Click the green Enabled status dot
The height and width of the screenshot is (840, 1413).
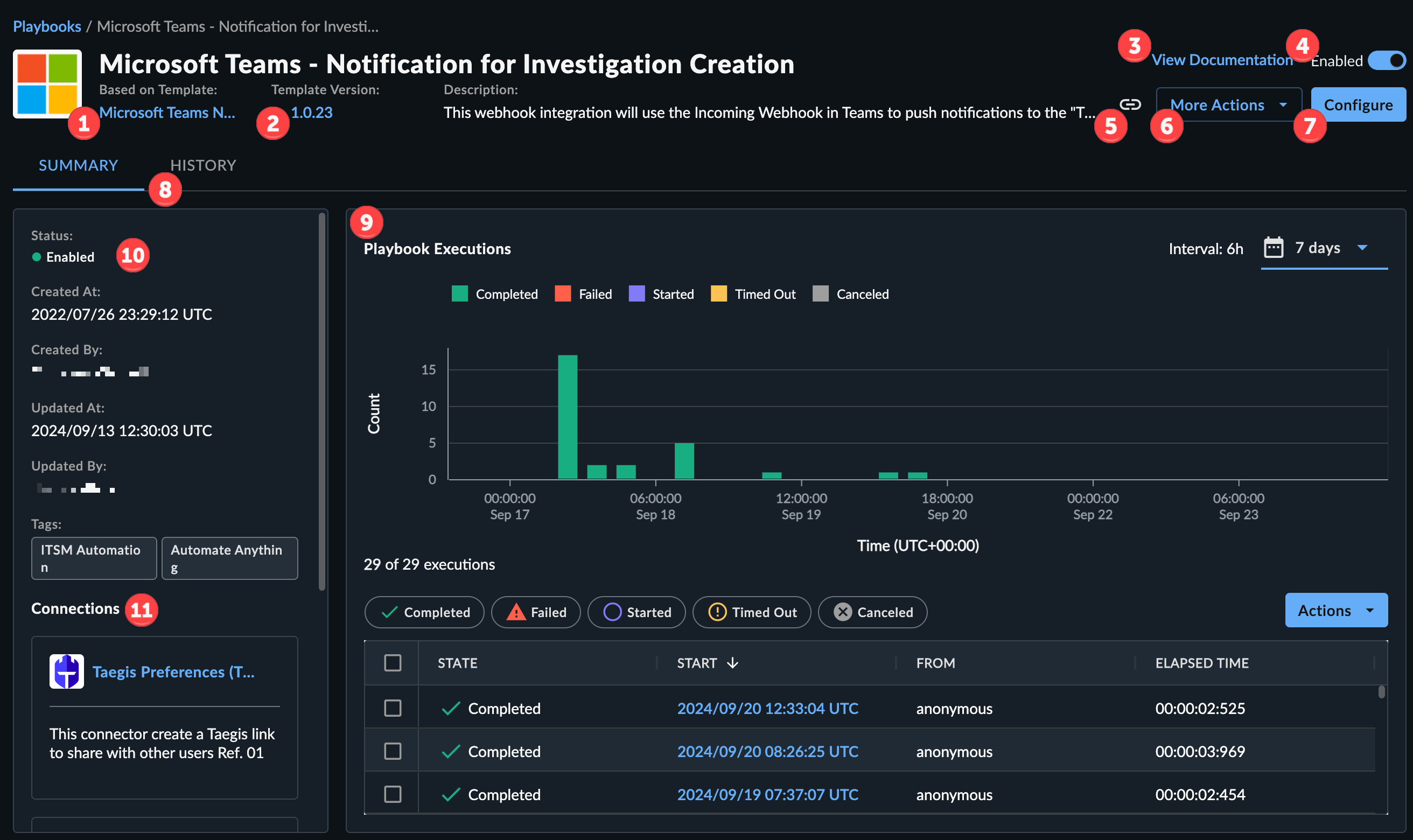[x=36, y=257]
